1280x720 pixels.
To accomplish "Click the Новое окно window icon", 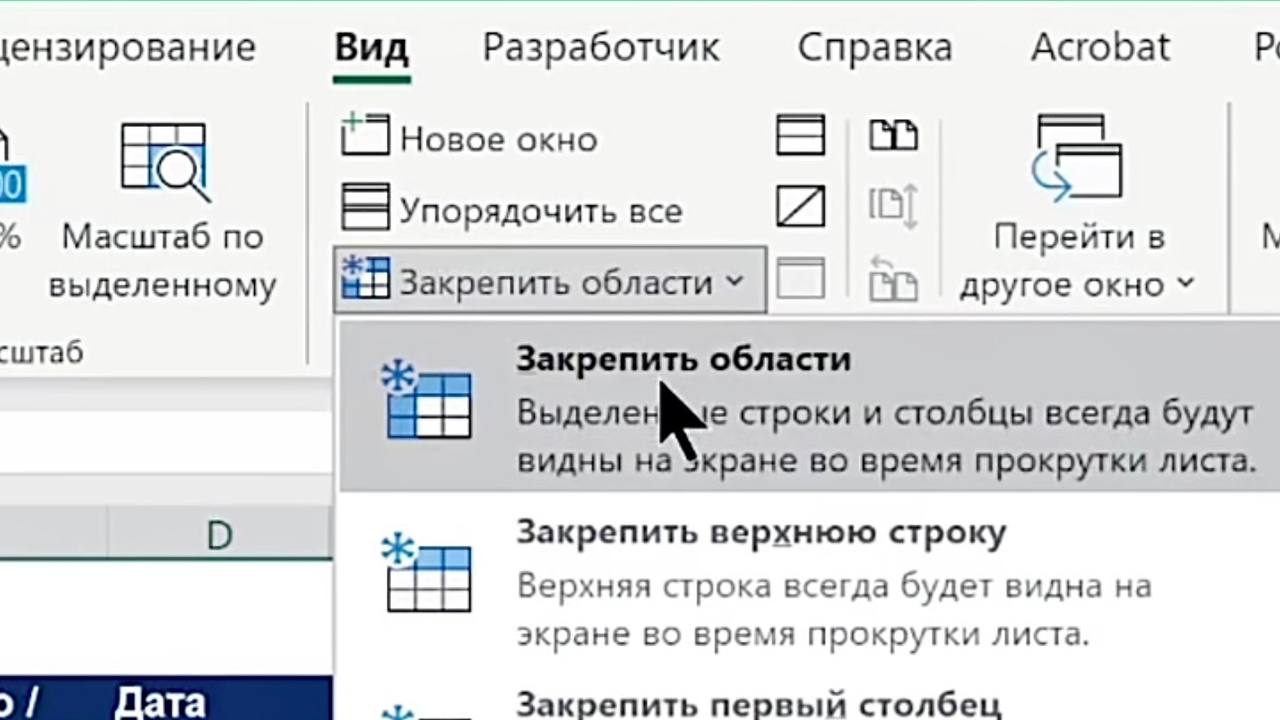I will 365,135.
